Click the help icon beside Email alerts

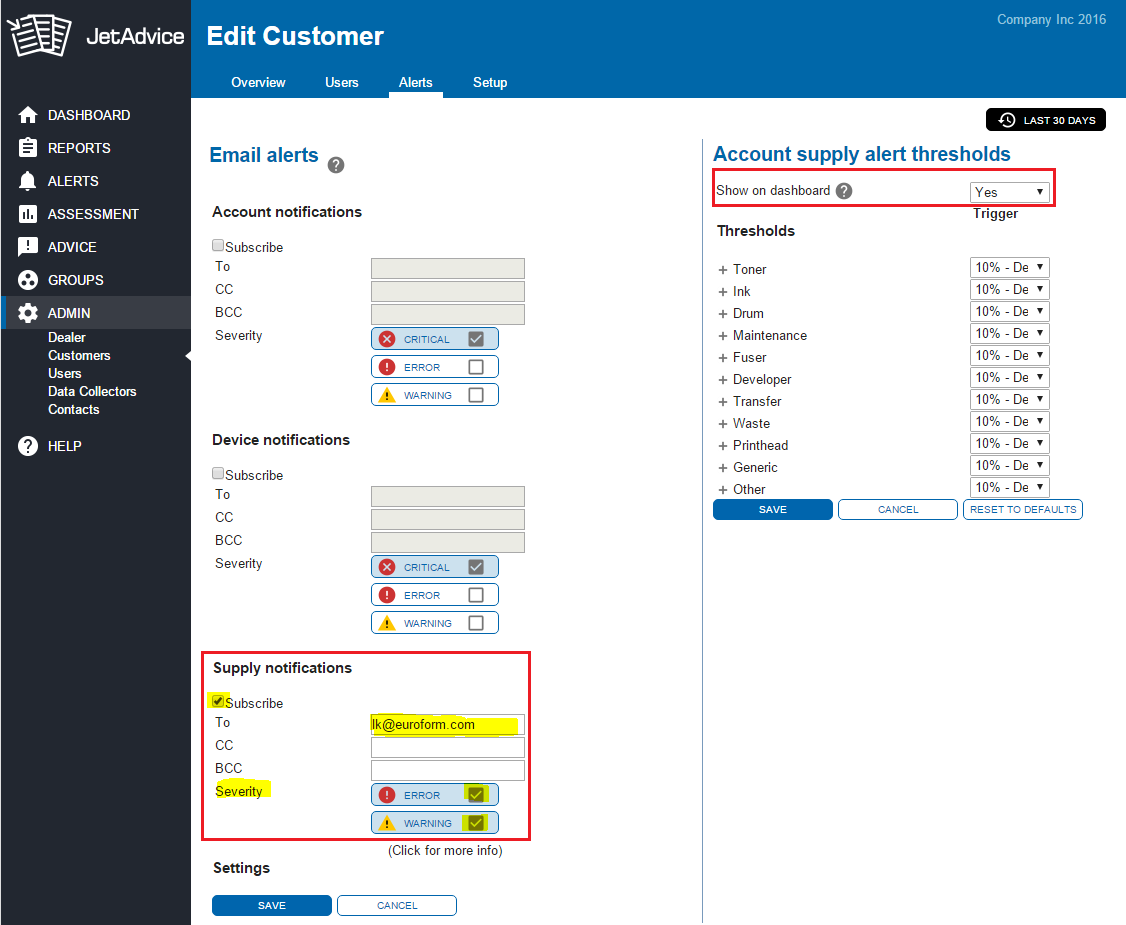click(x=336, y=165)
